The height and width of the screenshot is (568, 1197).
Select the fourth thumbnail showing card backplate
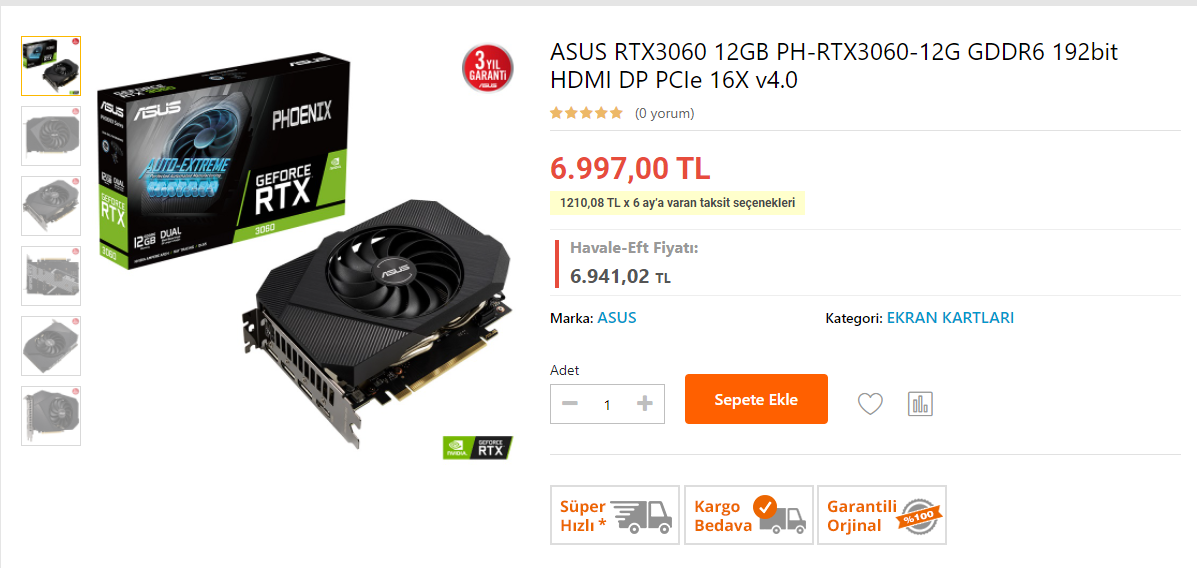click(x=51, y=276)
